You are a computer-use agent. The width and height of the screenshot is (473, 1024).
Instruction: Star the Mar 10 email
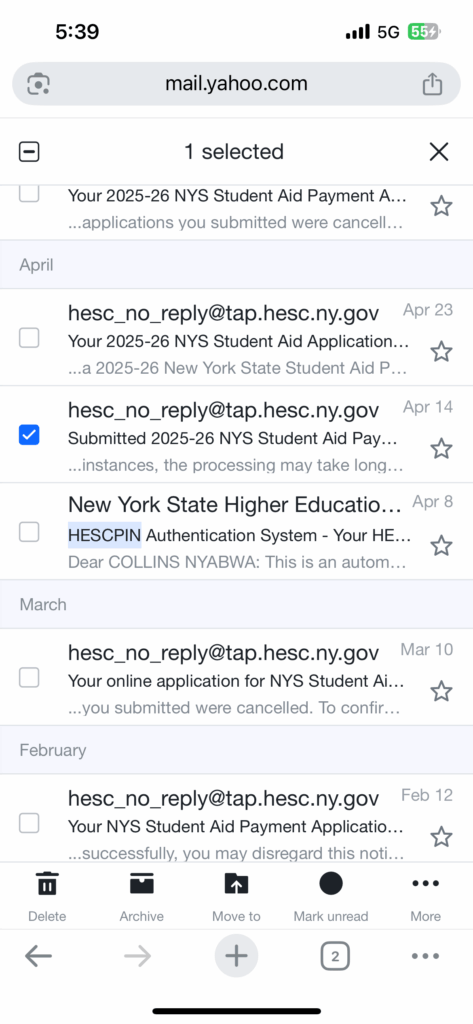click(442, 691)
